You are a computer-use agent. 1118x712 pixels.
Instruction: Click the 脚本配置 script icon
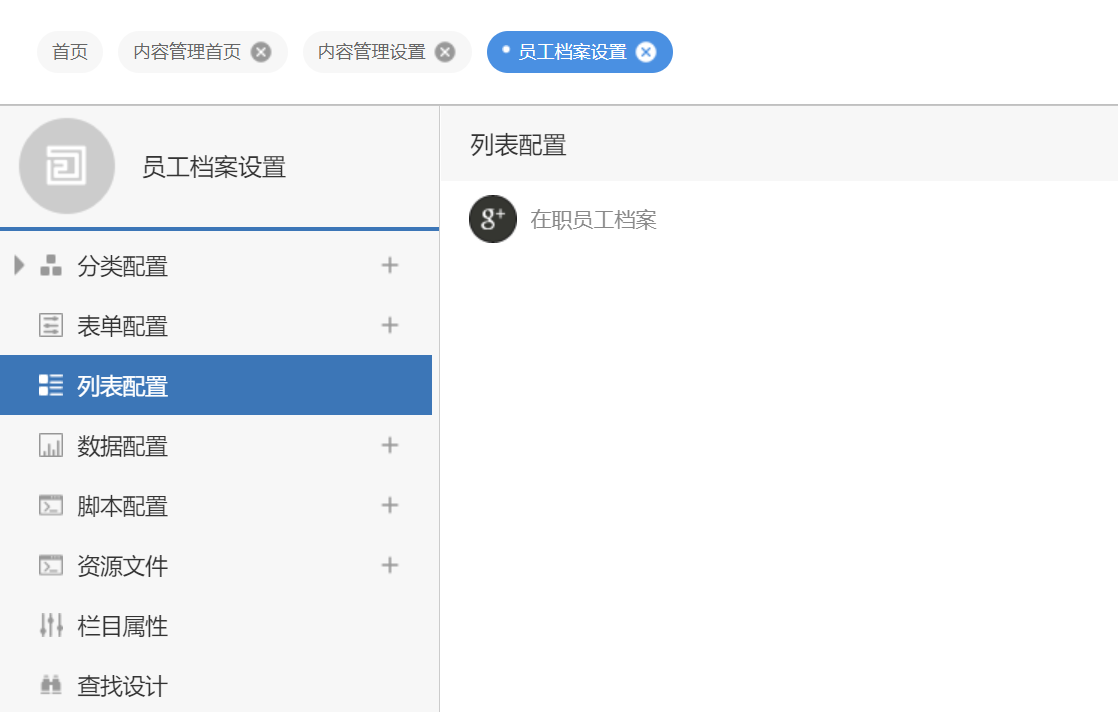[50, 505]
